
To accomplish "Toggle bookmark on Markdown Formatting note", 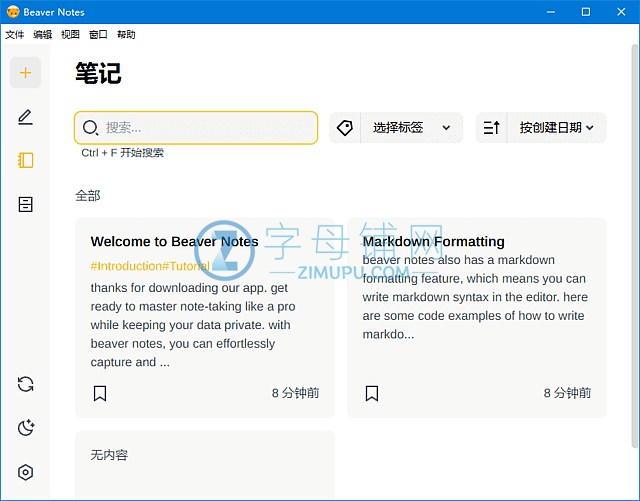I will (372, 393).
